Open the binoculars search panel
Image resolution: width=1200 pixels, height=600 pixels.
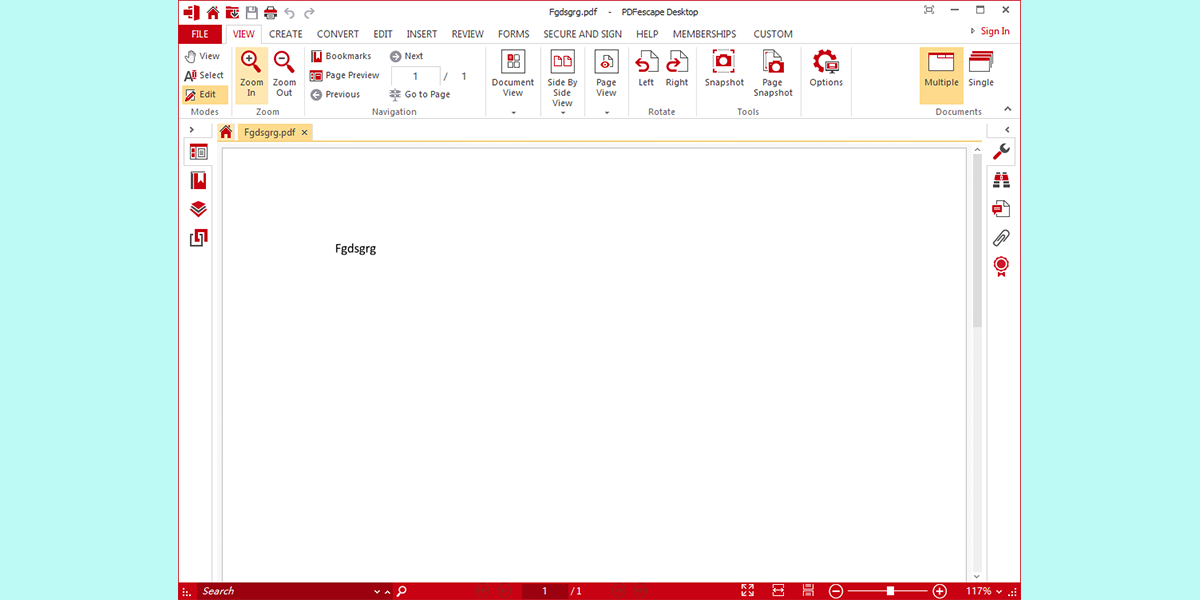1000,180
